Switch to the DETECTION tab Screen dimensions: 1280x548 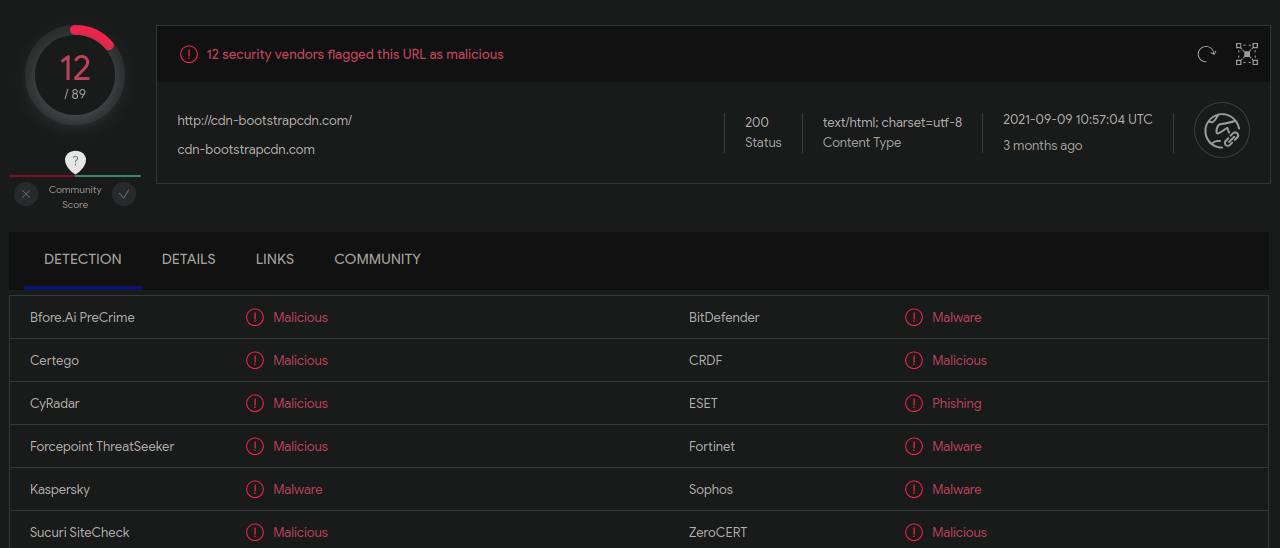(x=83, y=259)
